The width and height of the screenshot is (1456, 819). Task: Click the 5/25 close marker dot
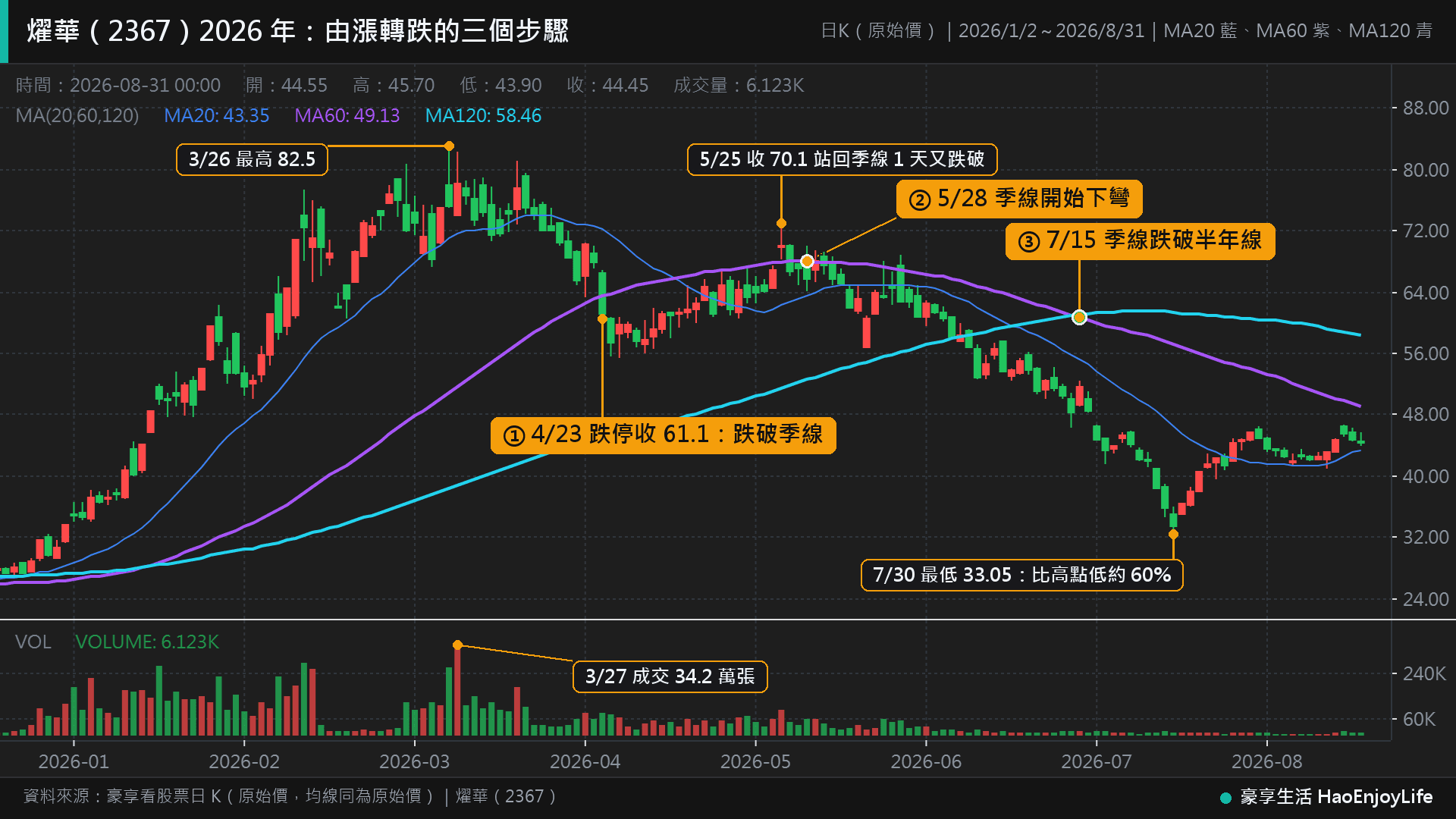pyautogui.click(x=781, y=223)
